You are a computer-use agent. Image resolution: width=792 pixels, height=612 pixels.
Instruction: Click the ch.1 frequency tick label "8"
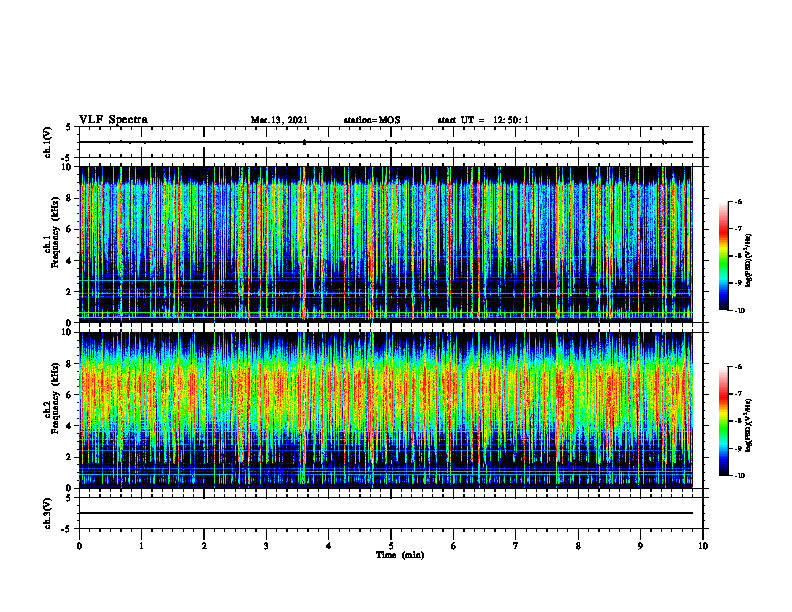click(69, 198)
